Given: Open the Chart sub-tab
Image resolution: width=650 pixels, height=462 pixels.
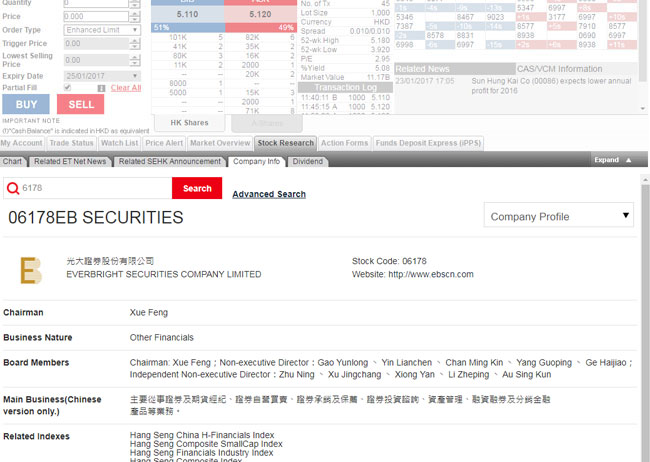Looking at the screenshot, I should (12, 161).
